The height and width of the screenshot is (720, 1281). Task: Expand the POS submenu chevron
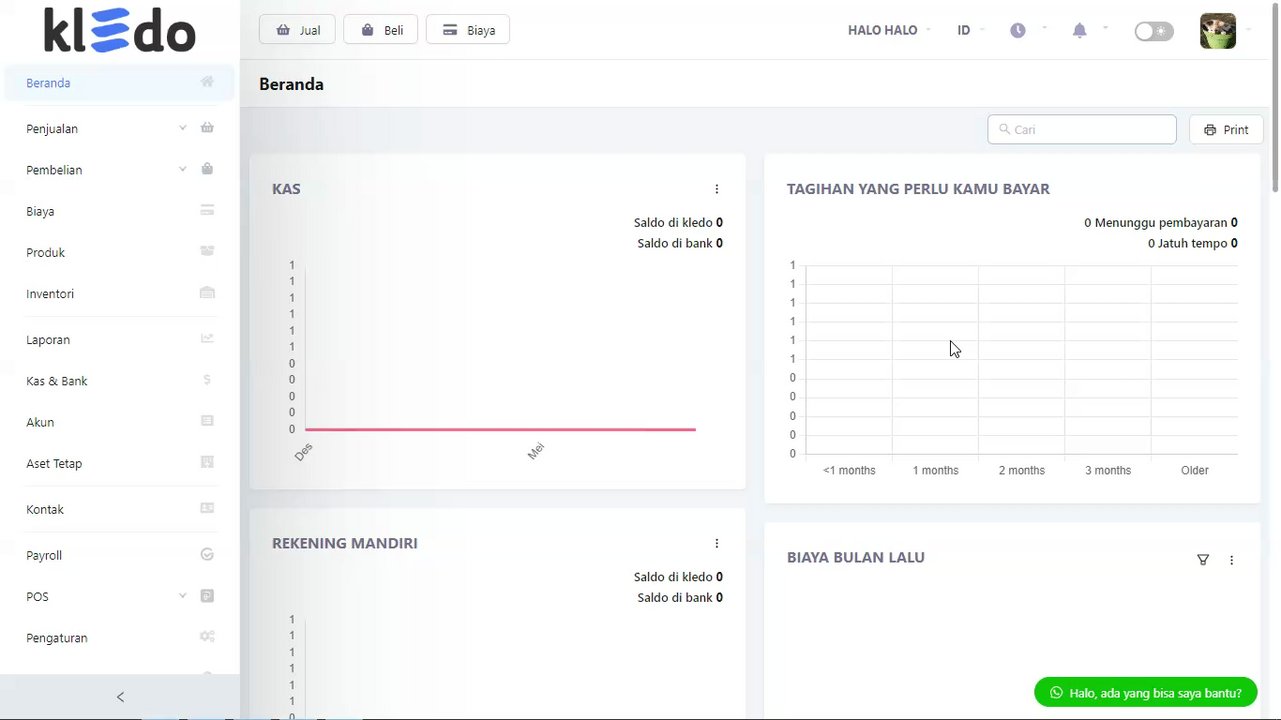pyautogui.click(x=183, y=596)
